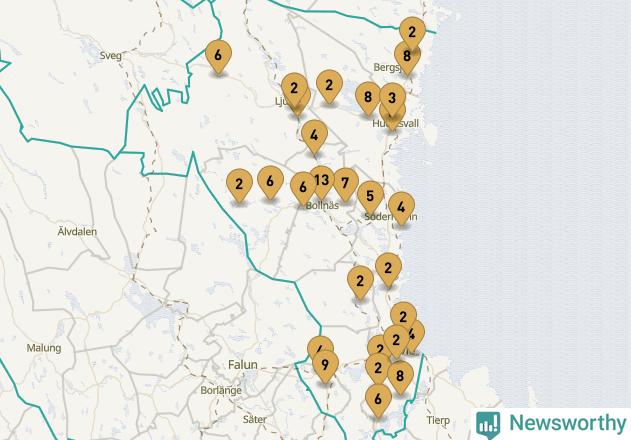Click the inland 2 marker south of Söderhamn

360,281
